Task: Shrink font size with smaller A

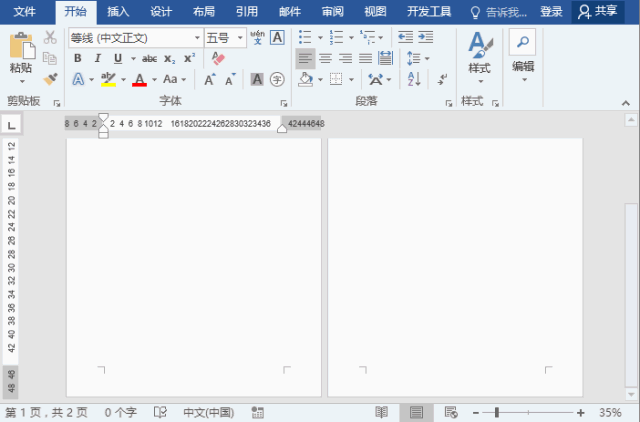Action: pyautogui.click(x=230, y=79)
